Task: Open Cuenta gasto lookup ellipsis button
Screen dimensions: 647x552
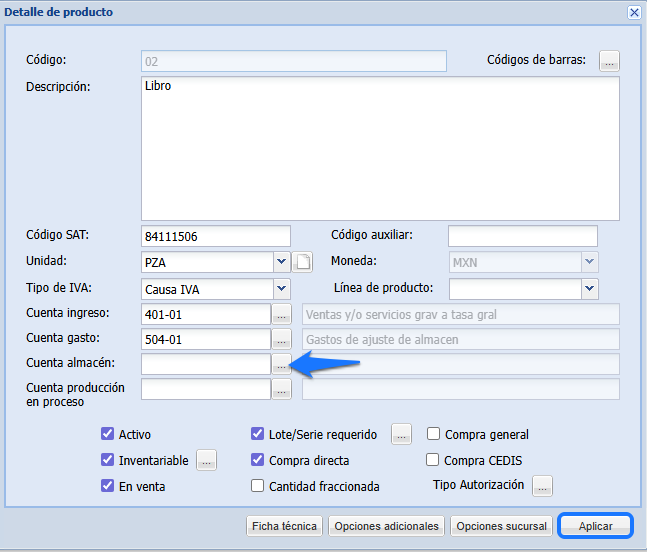Action: [281, 339]
